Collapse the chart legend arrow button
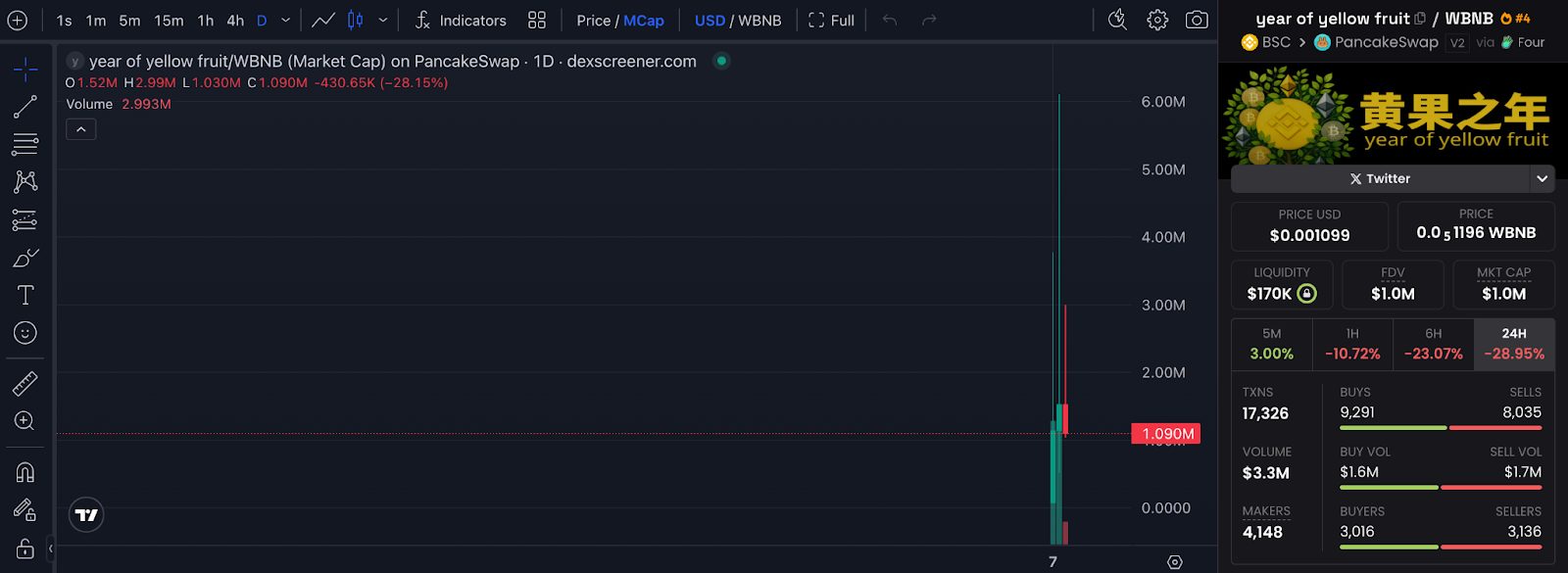This screenshot has height=573, width=1568. coord(81,129)
